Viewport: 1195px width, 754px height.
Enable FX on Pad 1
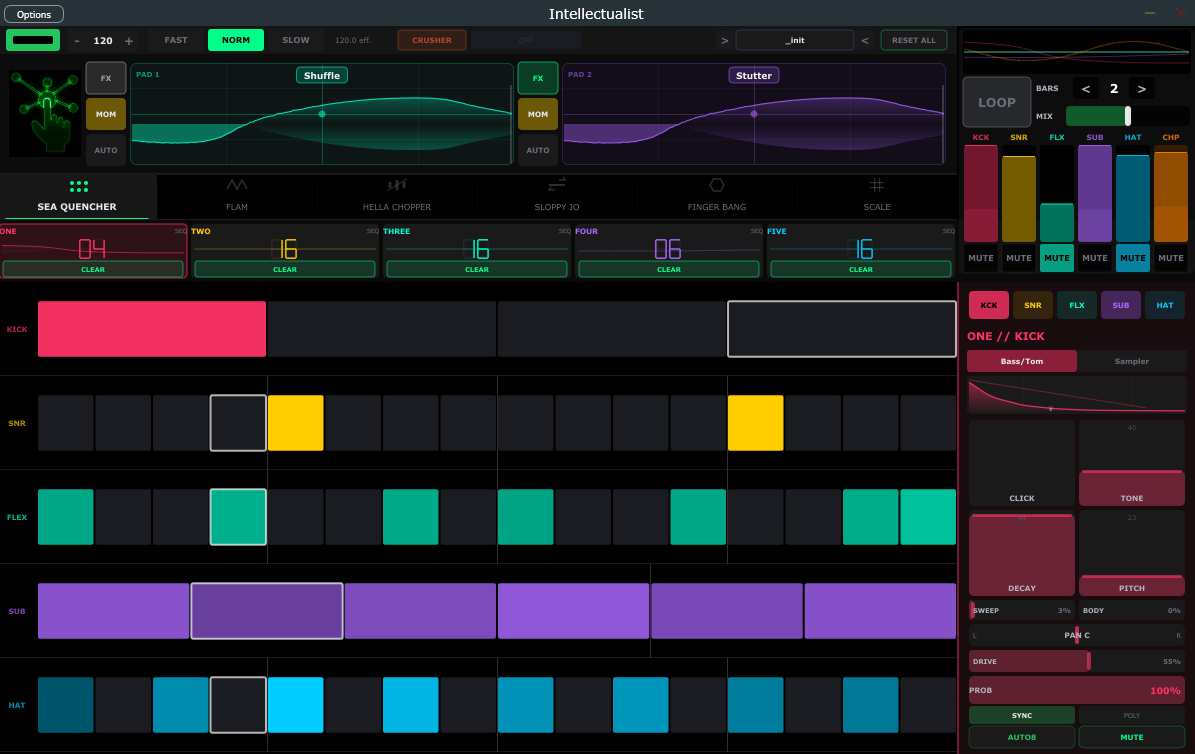[x=105, y=78]
